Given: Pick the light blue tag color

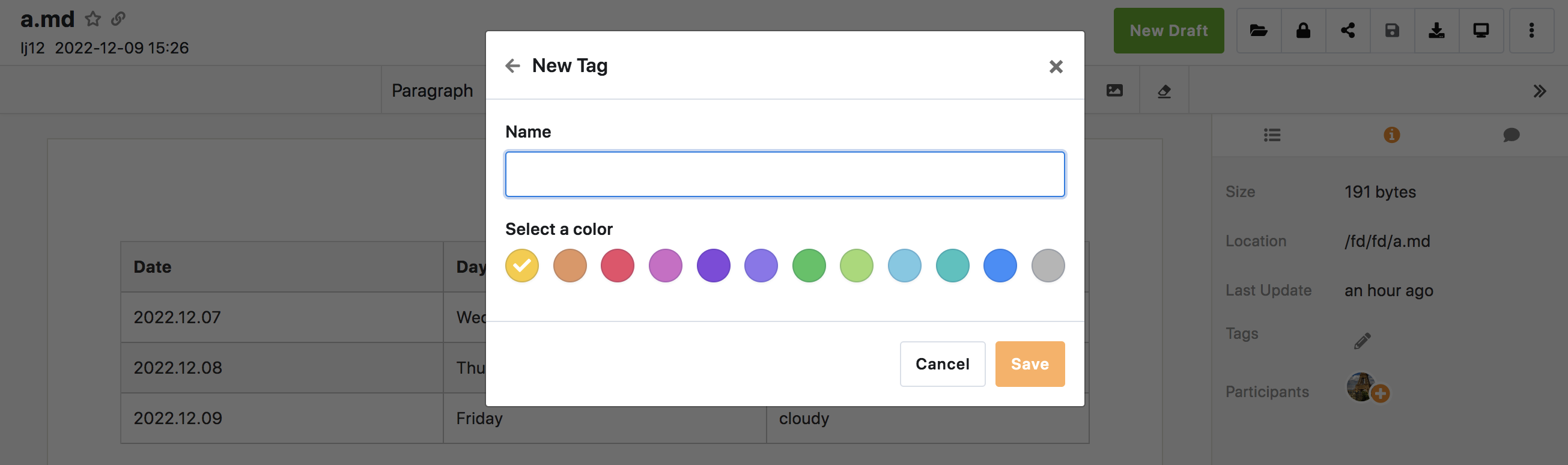Looking at the screenshot, I should (x=905, y=266).
